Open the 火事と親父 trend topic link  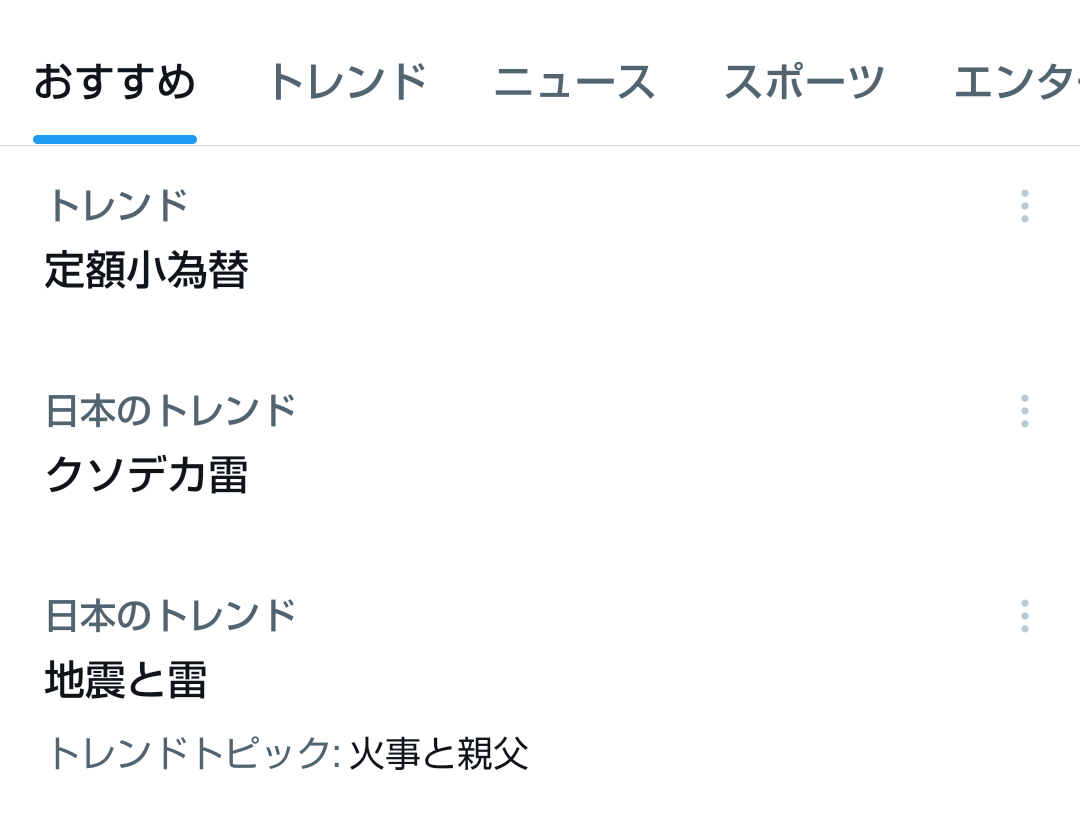click(439, 753)
